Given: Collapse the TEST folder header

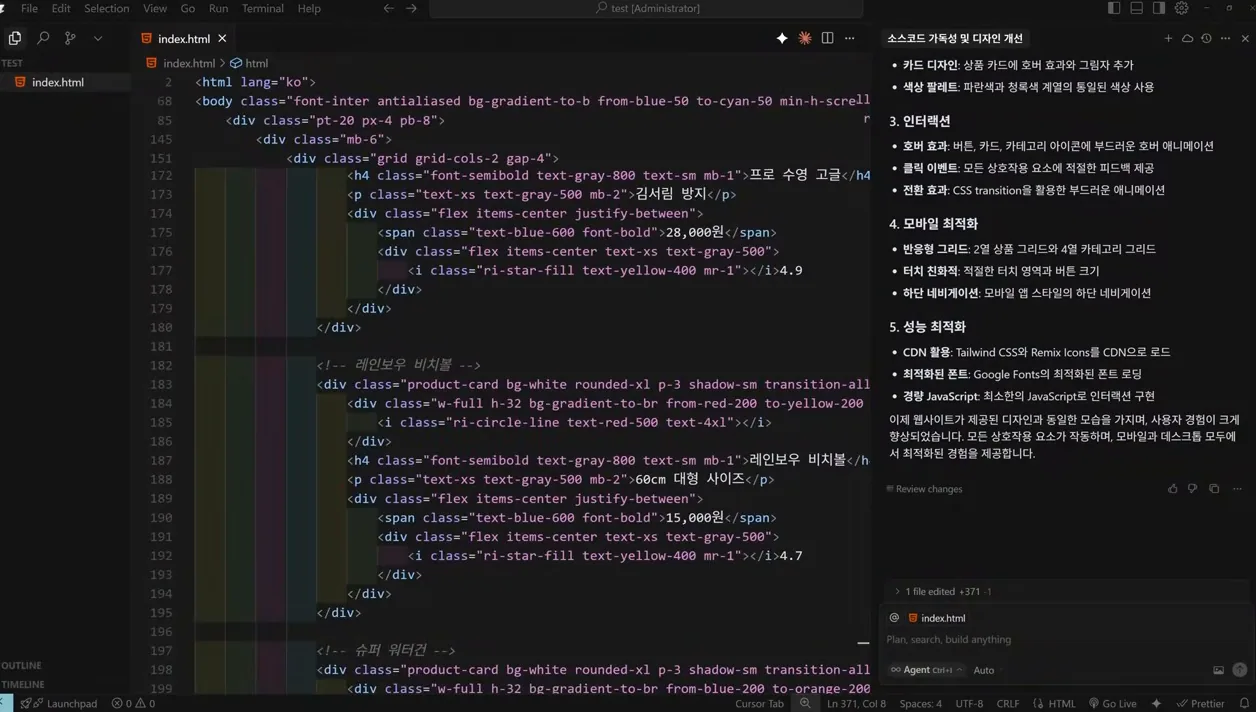Looking at the screenshot, I should coord(12,63).
